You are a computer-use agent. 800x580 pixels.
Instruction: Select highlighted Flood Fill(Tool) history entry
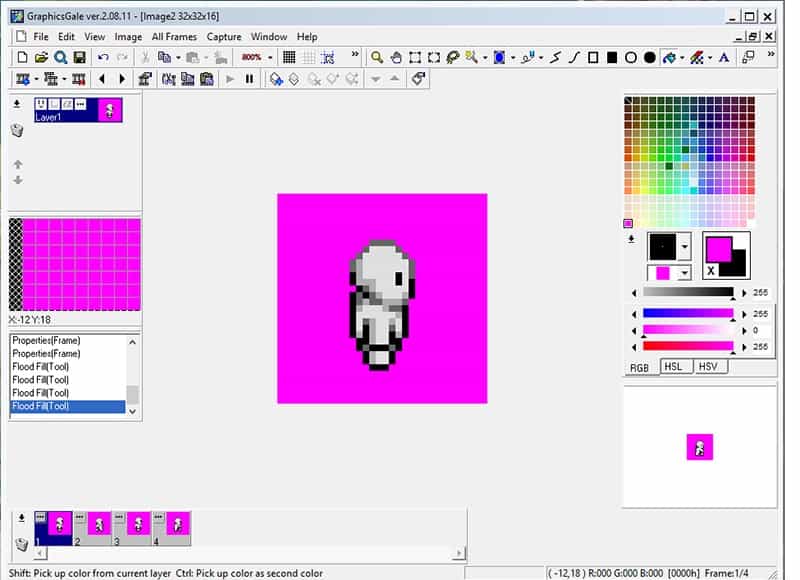tap(67, 406)
